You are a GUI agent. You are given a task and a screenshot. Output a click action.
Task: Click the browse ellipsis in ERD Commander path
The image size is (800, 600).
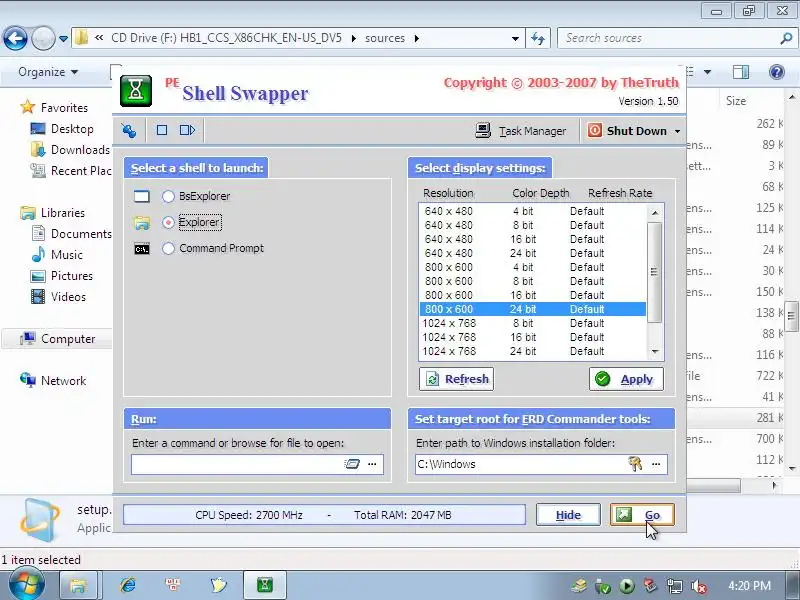click(x=656, y=464)
